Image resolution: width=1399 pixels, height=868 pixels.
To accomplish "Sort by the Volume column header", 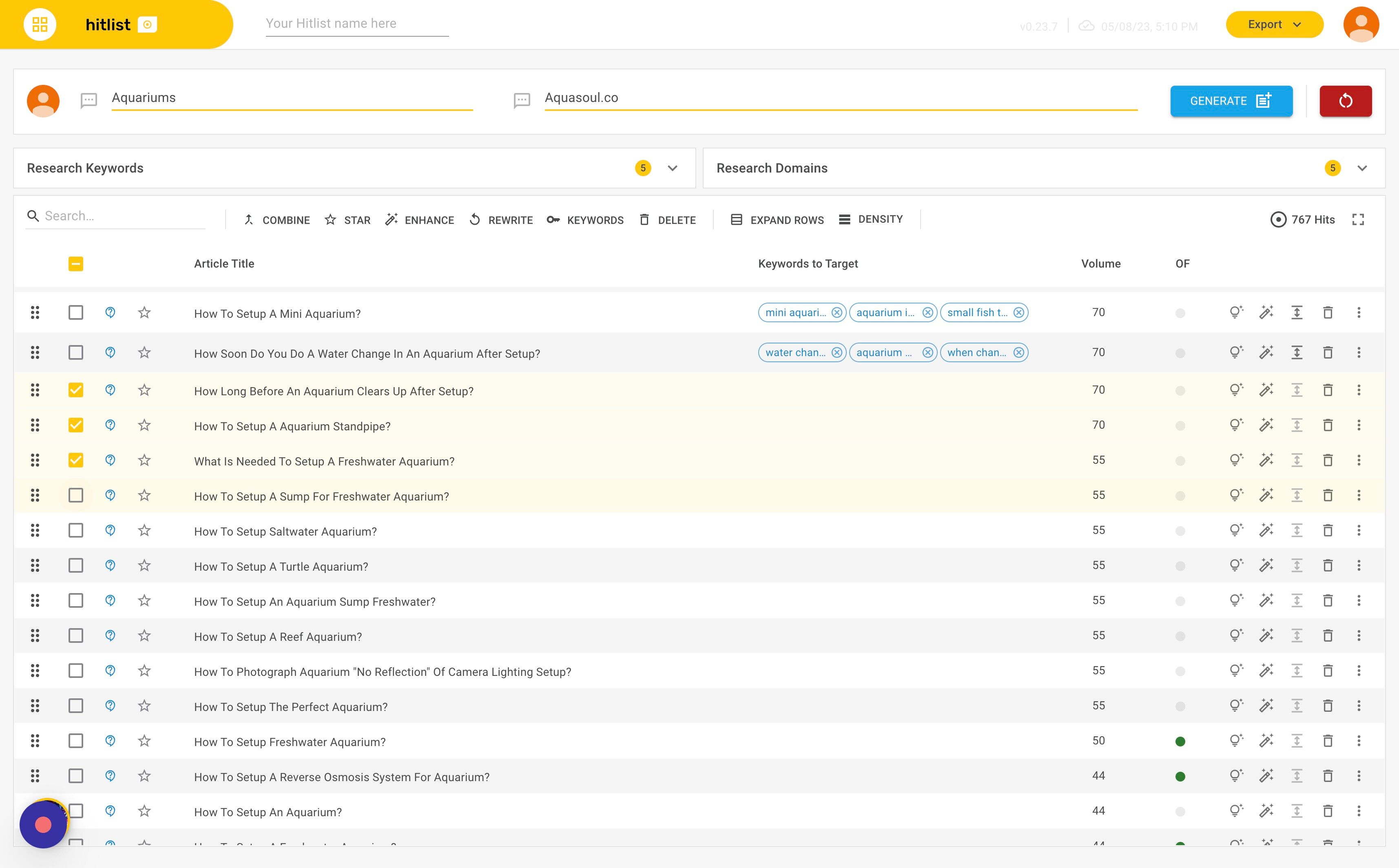I will [x=1100, y=263].
